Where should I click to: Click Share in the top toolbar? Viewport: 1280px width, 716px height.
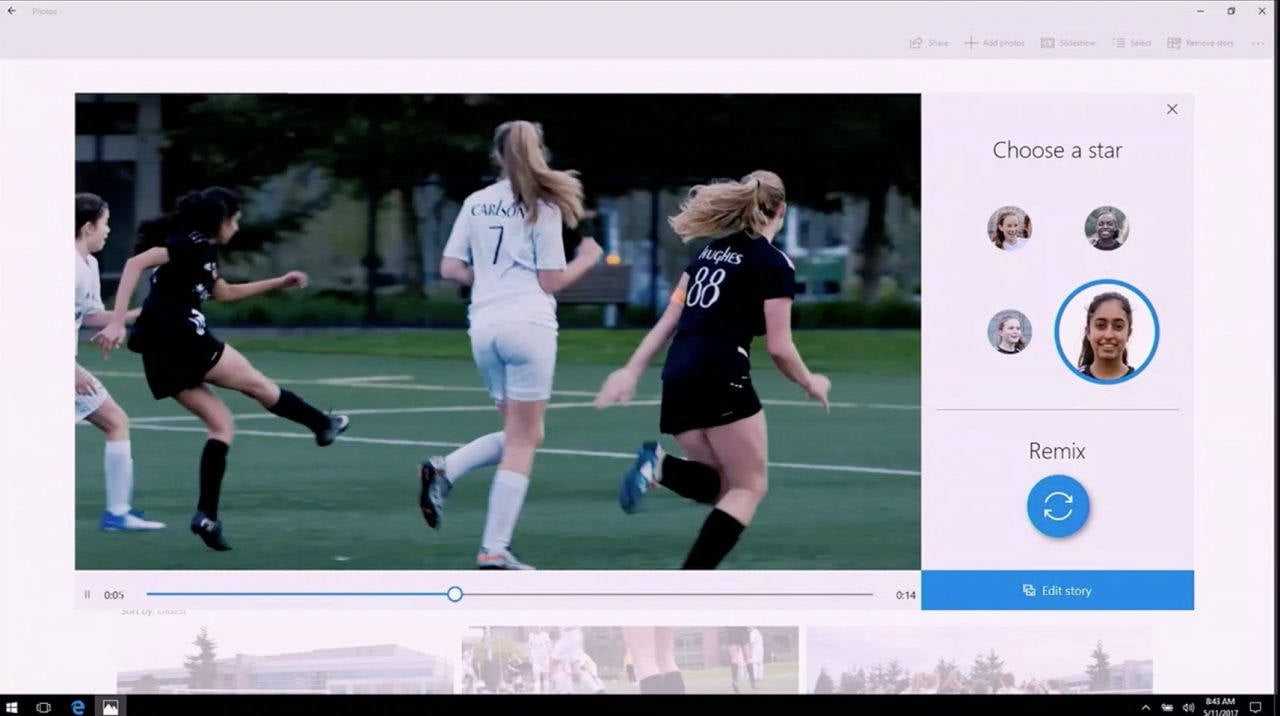point(928,43)
